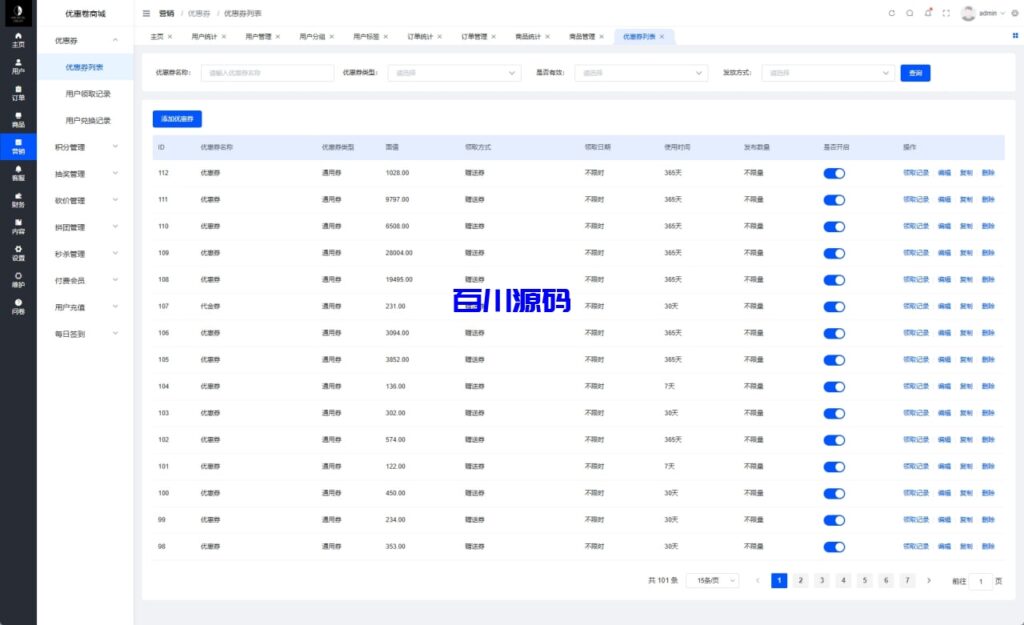Select 优惠券列表 in the side menu

[x=85, y=67]
